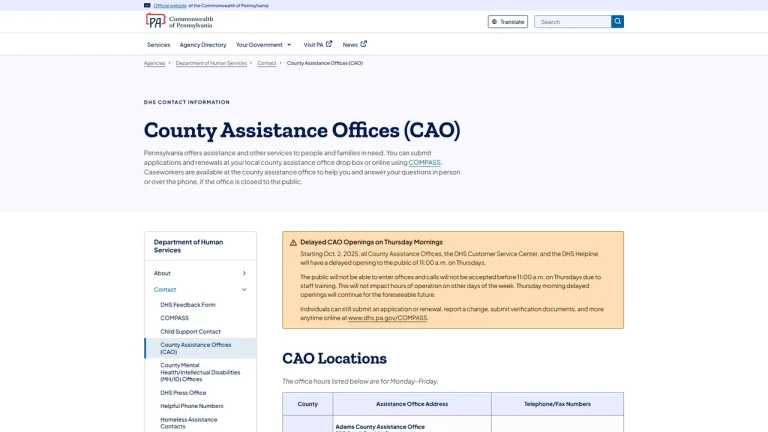Click the search magnifier button
Viewport: 768px width, 432px height.
point(617,22)
